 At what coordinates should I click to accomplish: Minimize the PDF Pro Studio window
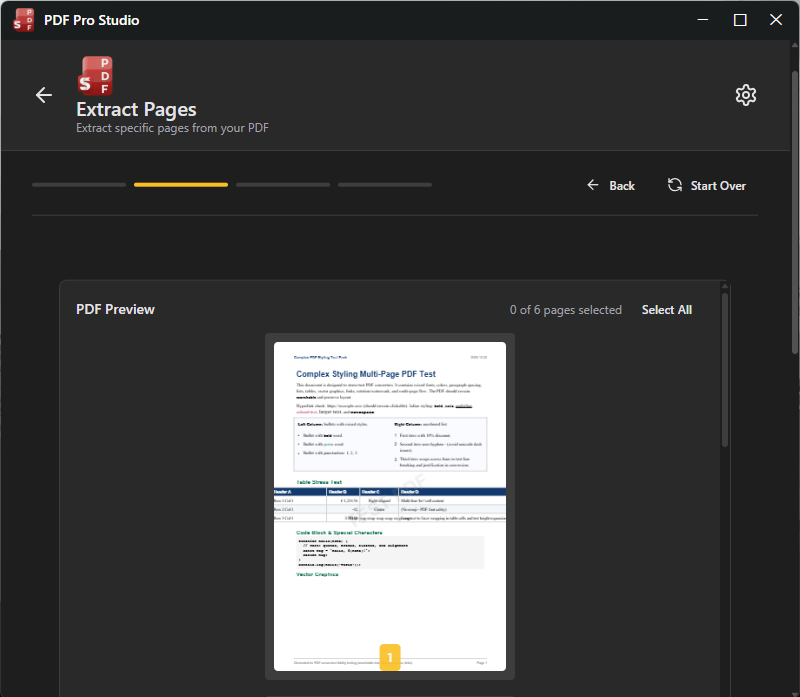703,20
